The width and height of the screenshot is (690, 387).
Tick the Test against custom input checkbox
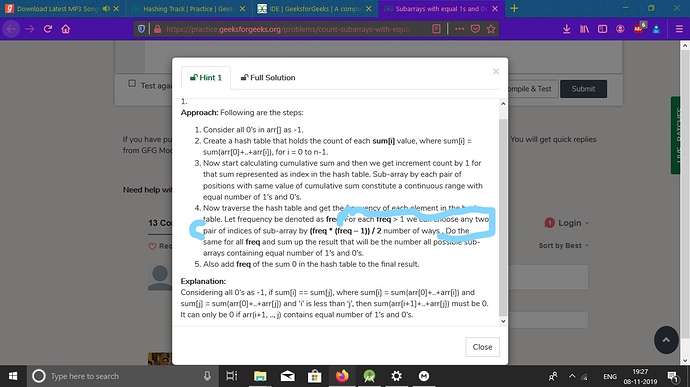132,83
